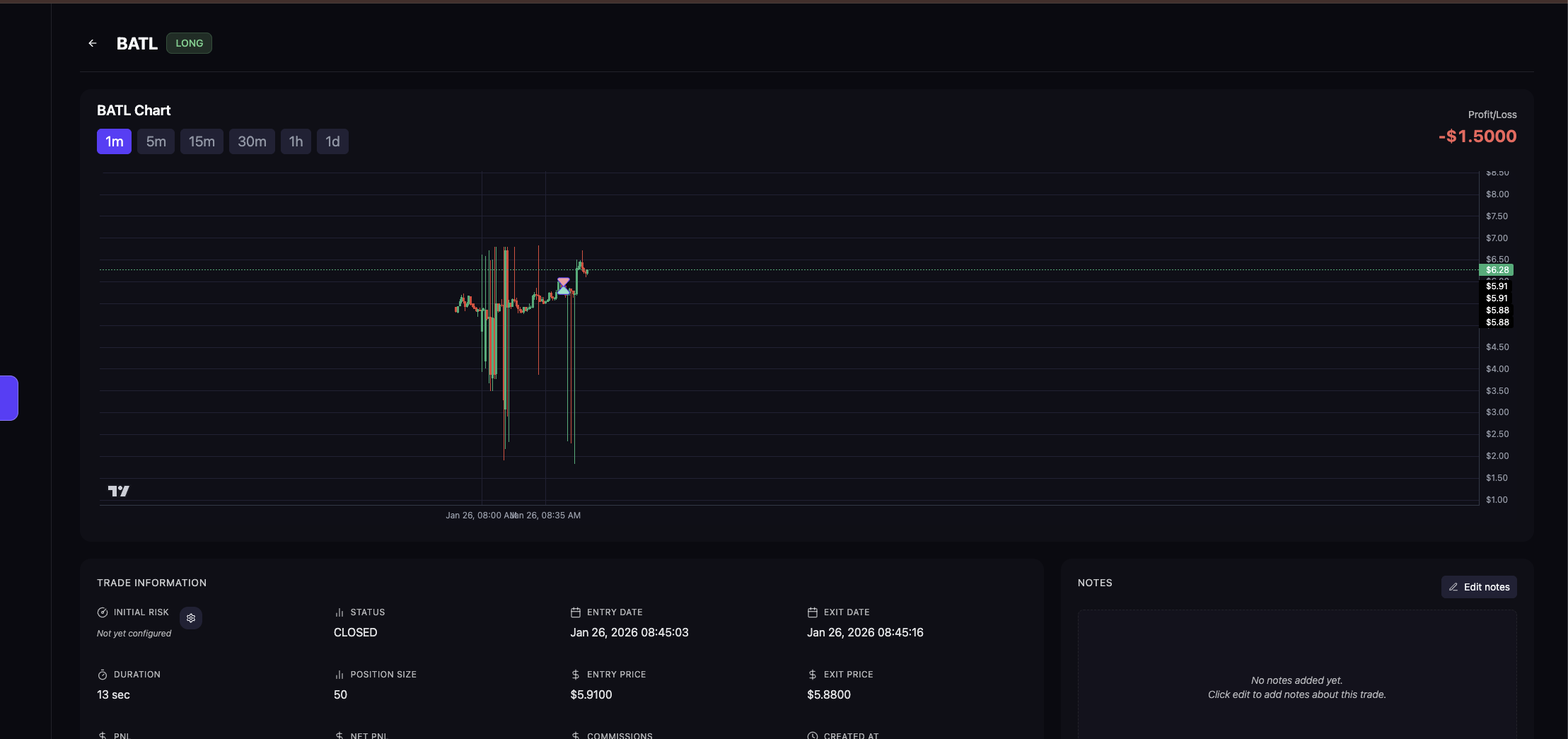The height and width of the screenshot is (739, 1568).
Task: Click the LONG badge next to BATL
Action: [x=189, y=43]
